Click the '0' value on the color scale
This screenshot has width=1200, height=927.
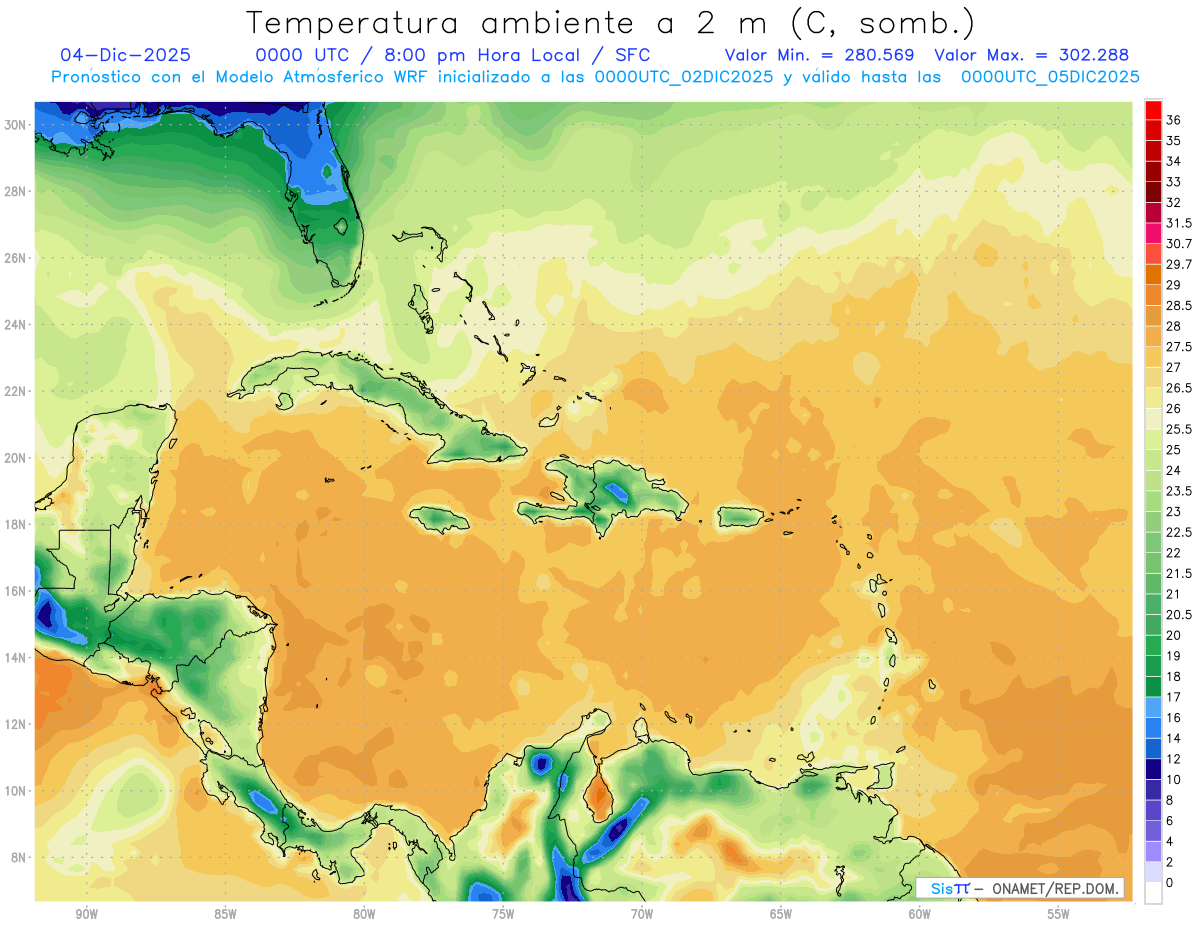(1171, 882)
